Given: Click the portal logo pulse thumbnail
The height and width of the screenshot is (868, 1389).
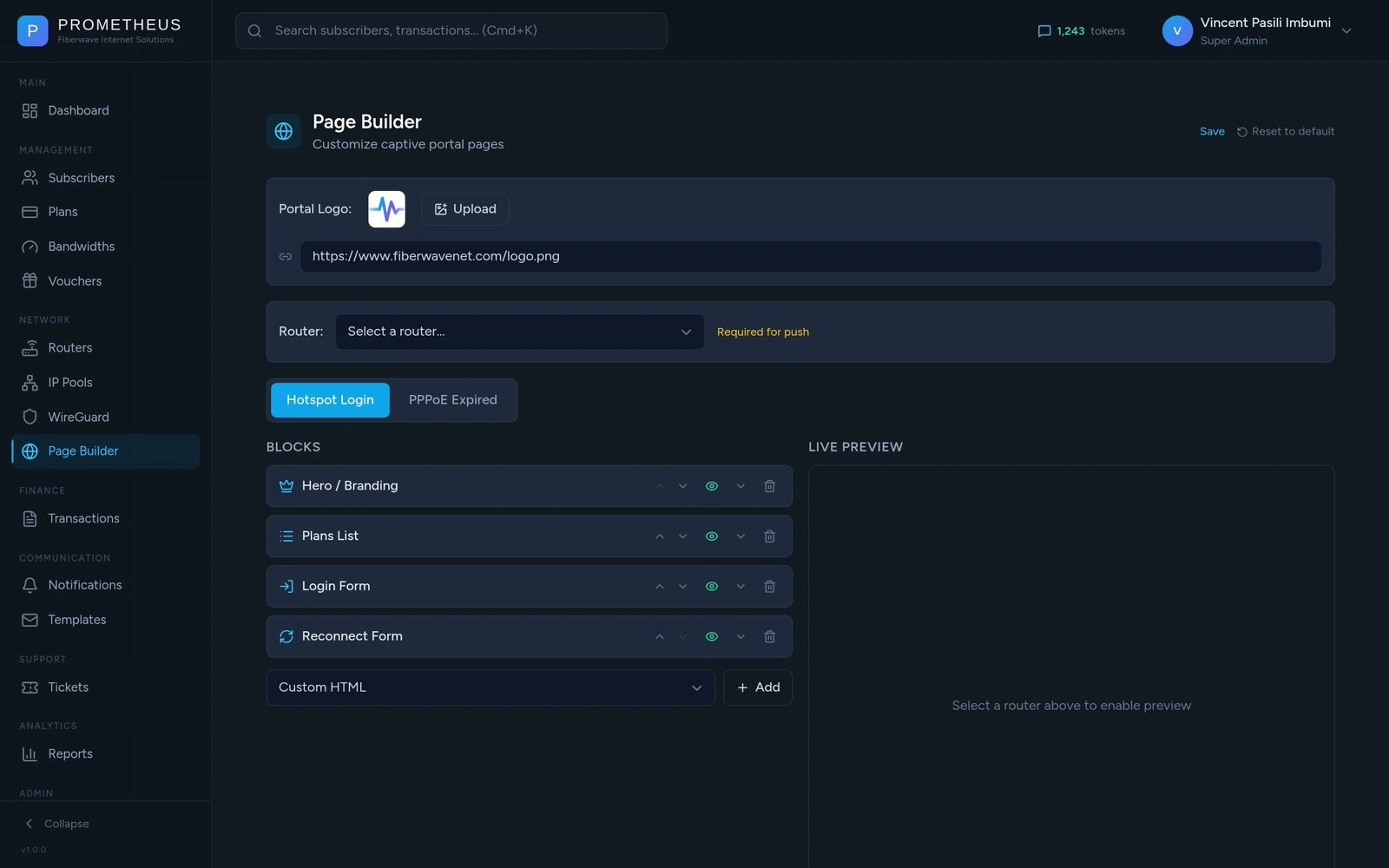Looking at the screenshot, I should coord(386,209).
